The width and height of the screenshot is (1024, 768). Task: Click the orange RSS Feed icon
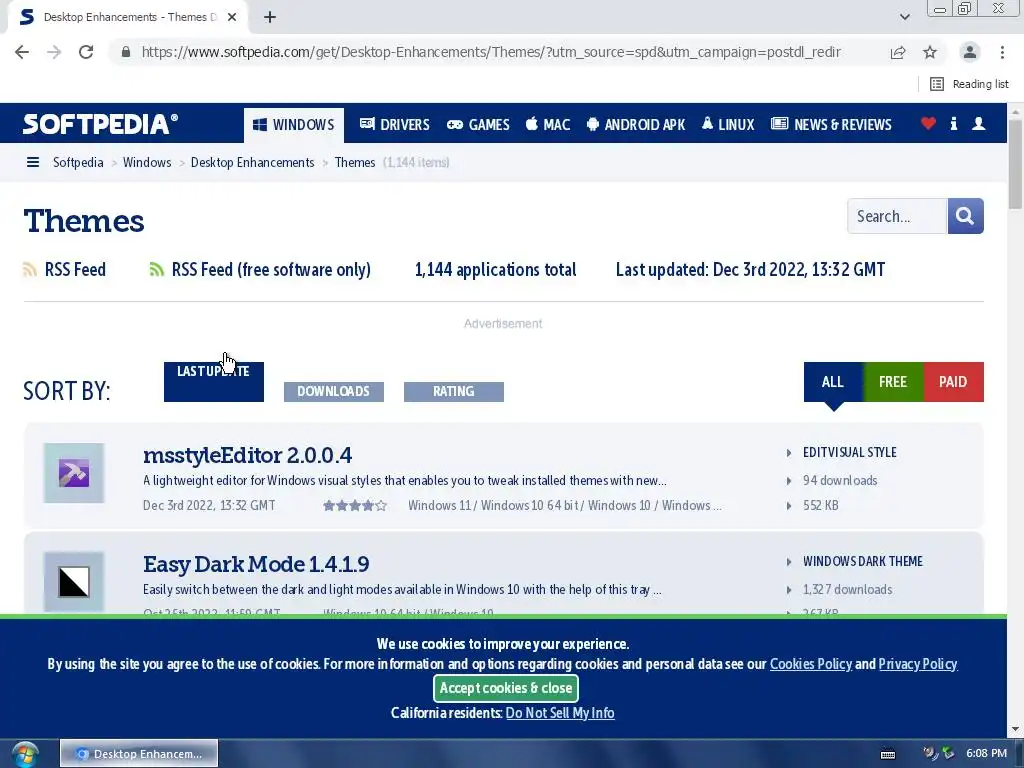[30, 269]
